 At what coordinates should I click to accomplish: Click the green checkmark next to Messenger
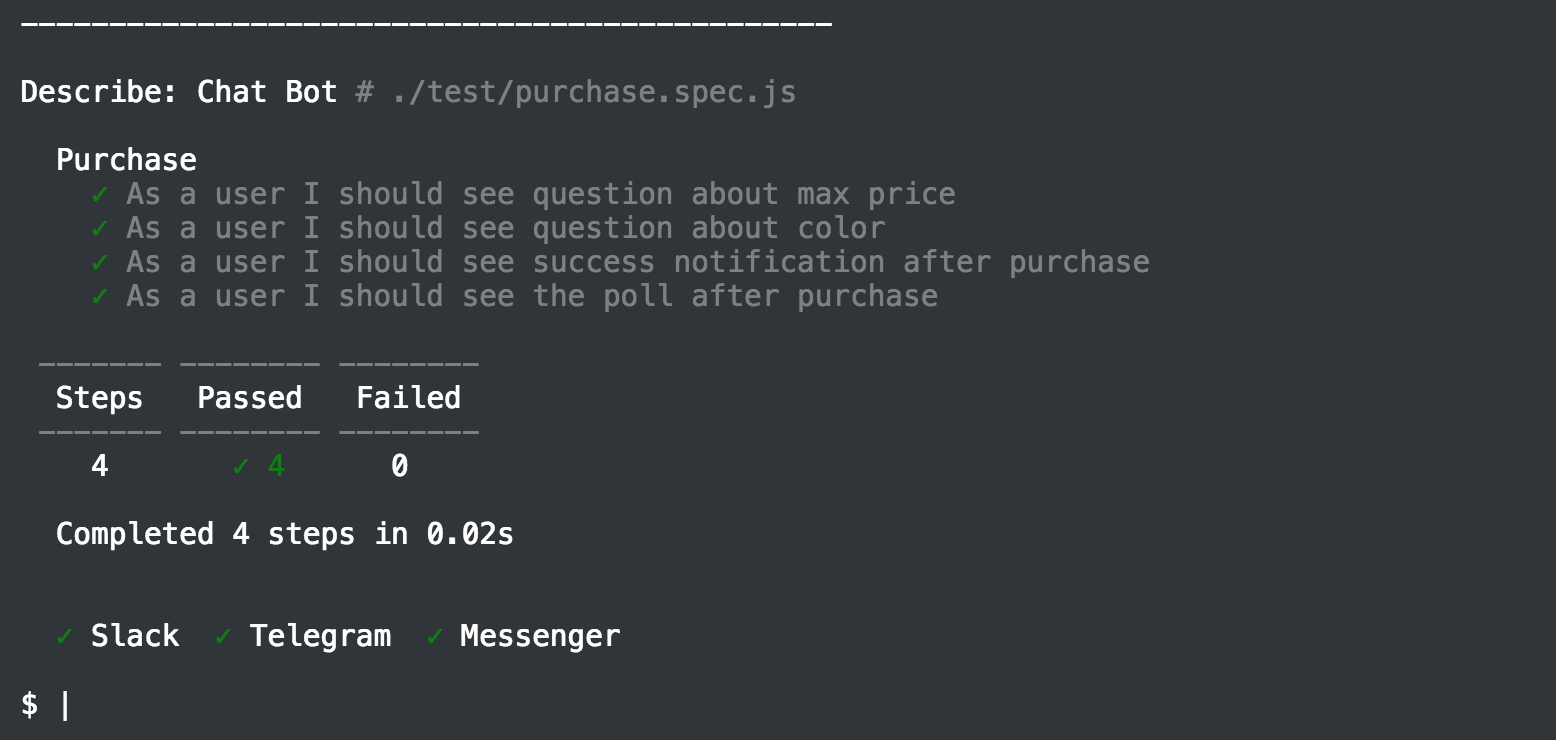pos(435,637)
